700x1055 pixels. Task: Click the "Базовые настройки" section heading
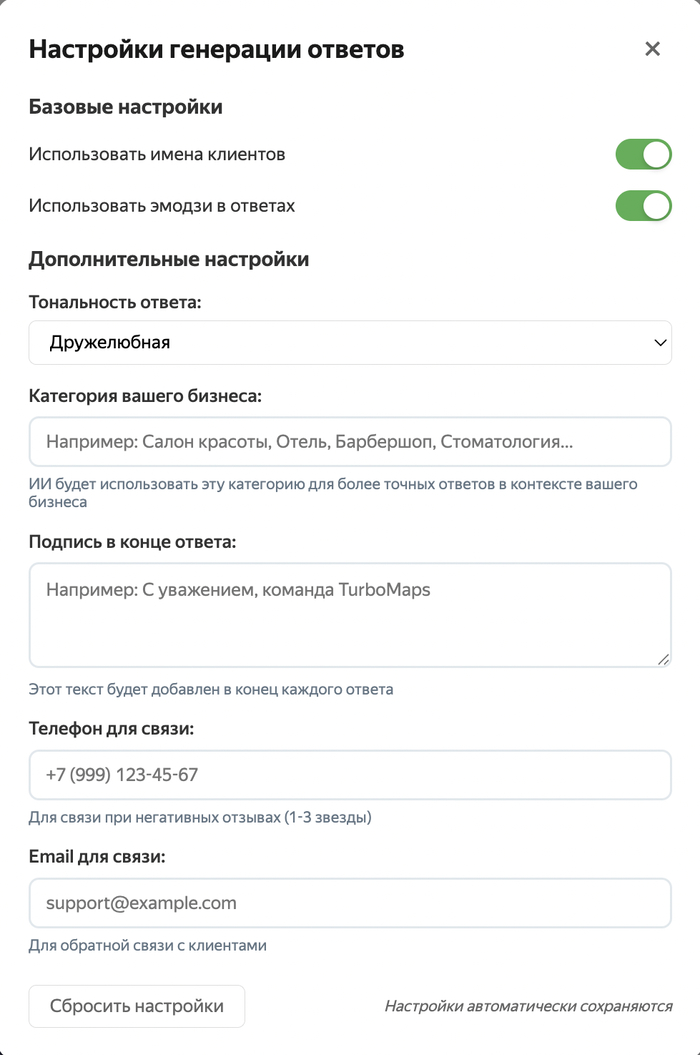coord(125,106)
